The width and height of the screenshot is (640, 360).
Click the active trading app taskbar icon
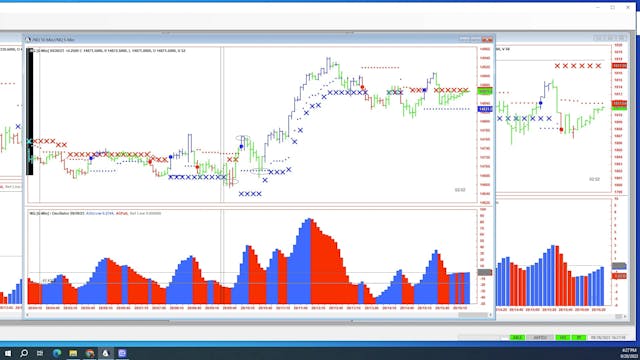pyautogui.click(x=106, y=353)
